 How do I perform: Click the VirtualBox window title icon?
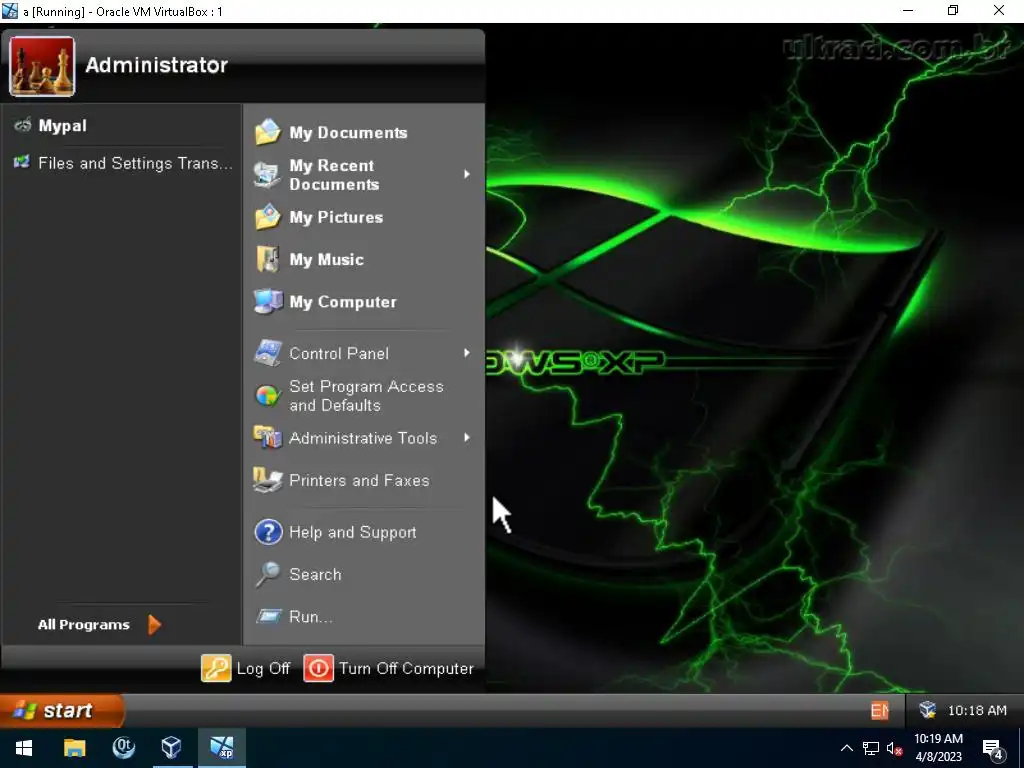coord(10,10)
